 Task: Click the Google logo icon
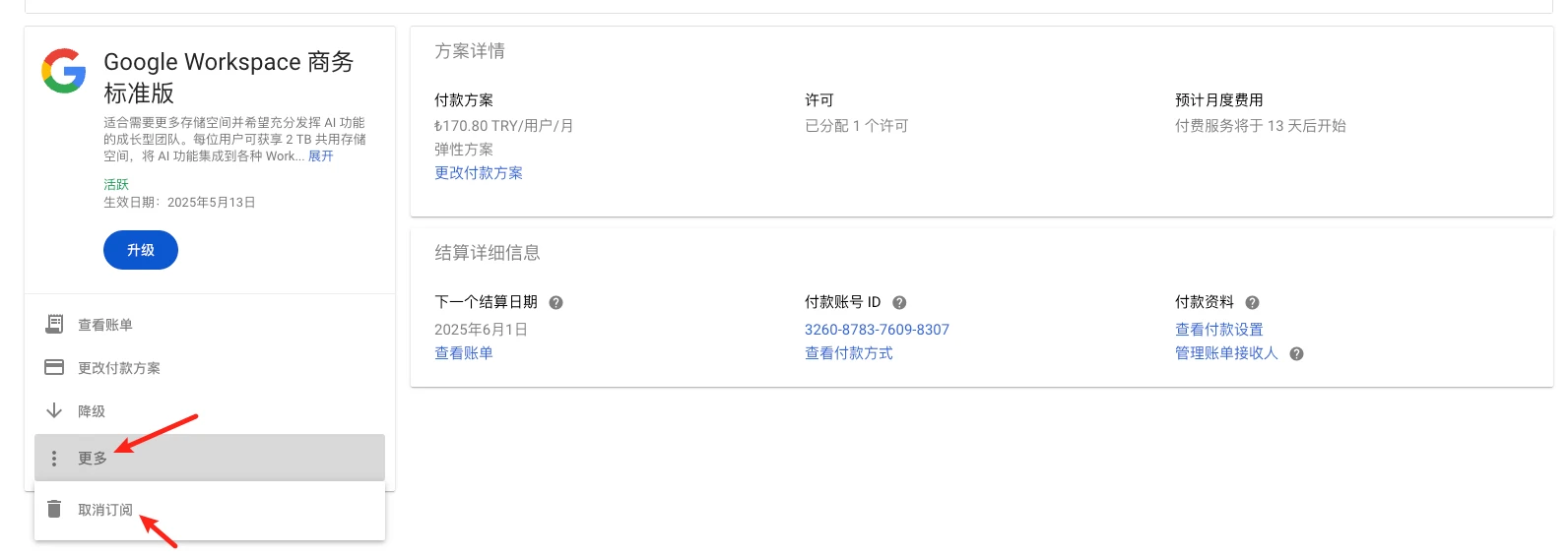pyautogui.click(x=64, y=71)
